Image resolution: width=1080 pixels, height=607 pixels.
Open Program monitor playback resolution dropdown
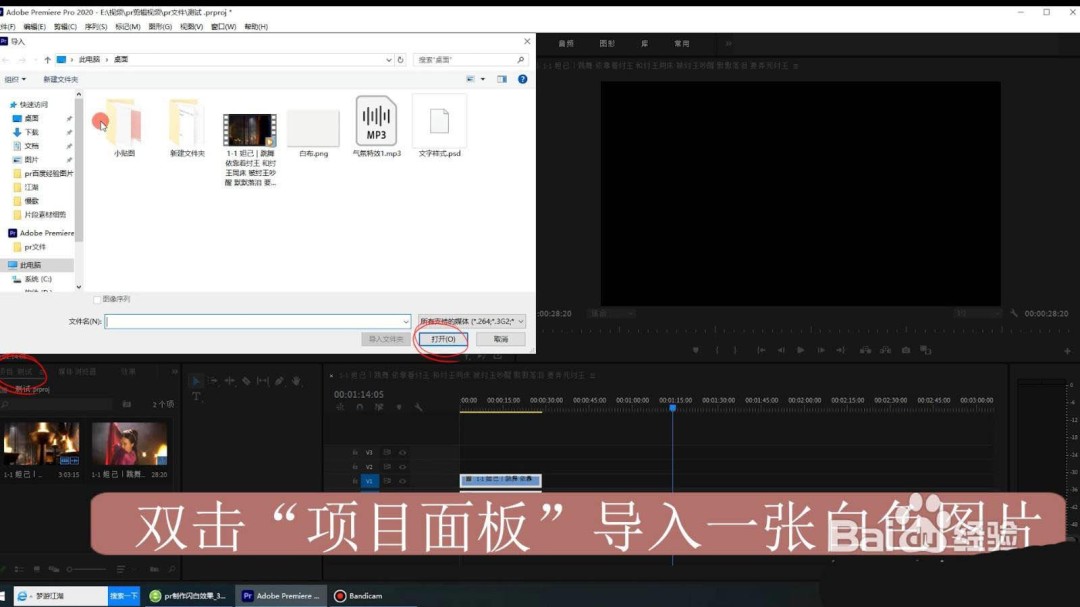[x=978, y=313]
